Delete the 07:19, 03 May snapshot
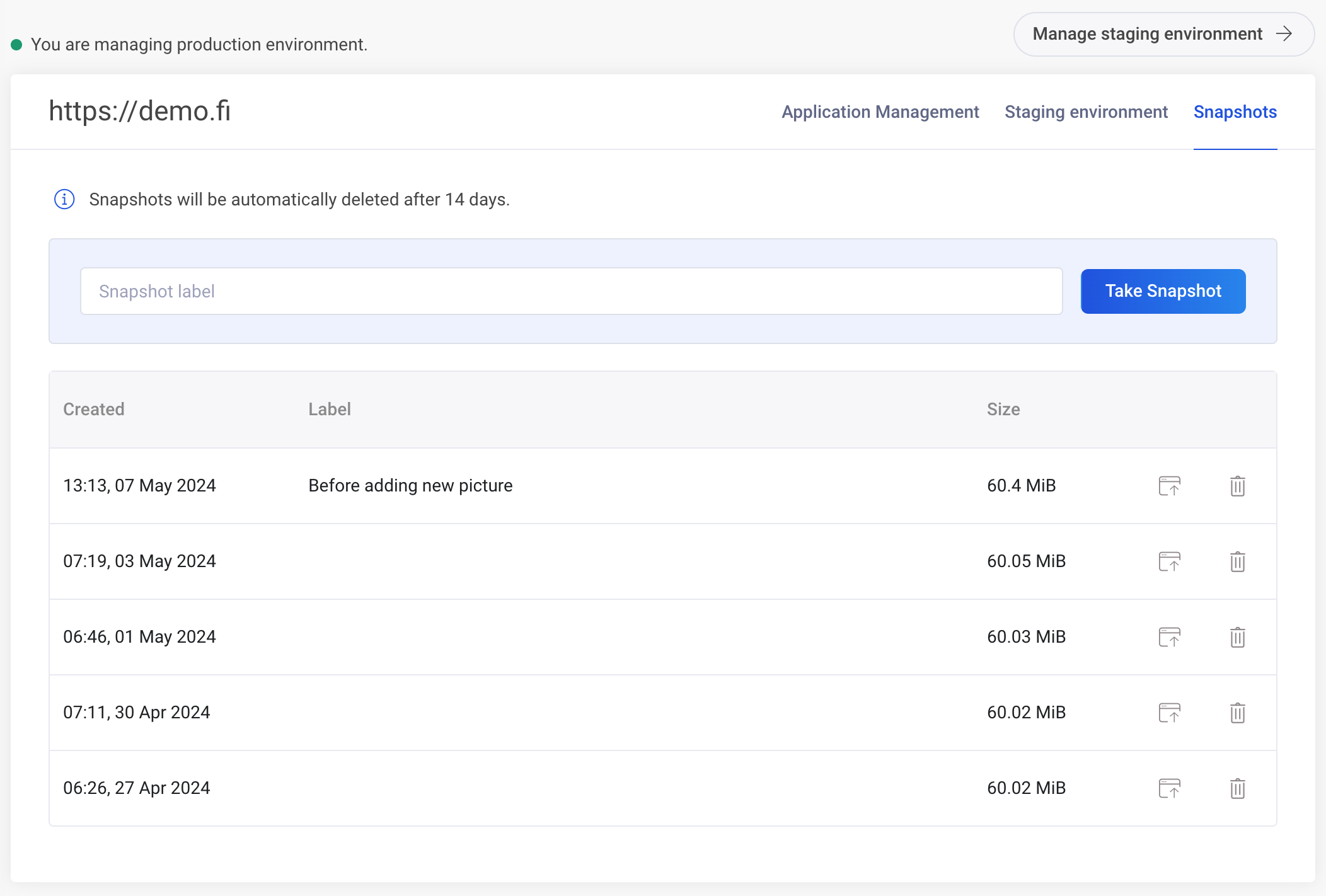The width and height of the screenshot is (1326, 896). tap(1237, 561)
